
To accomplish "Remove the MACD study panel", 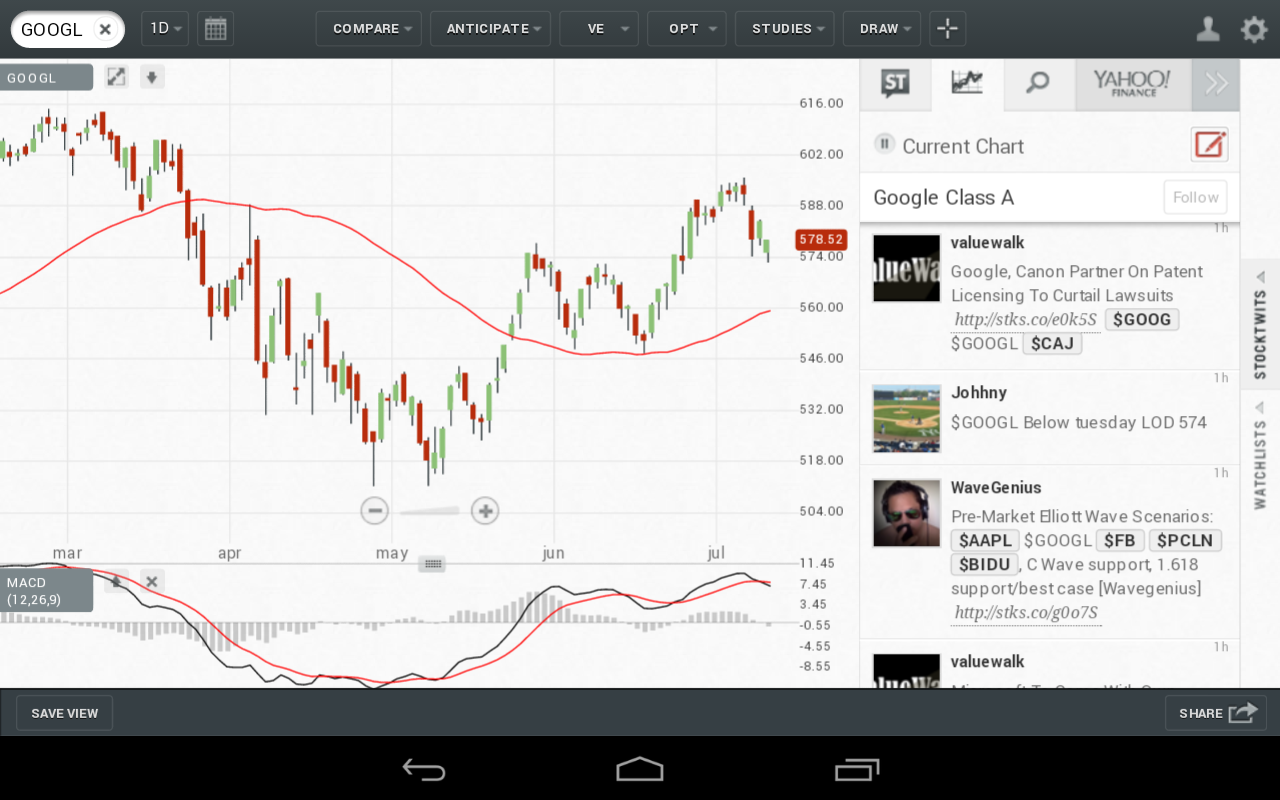I will pyautogui.click(x=151, y=581).
